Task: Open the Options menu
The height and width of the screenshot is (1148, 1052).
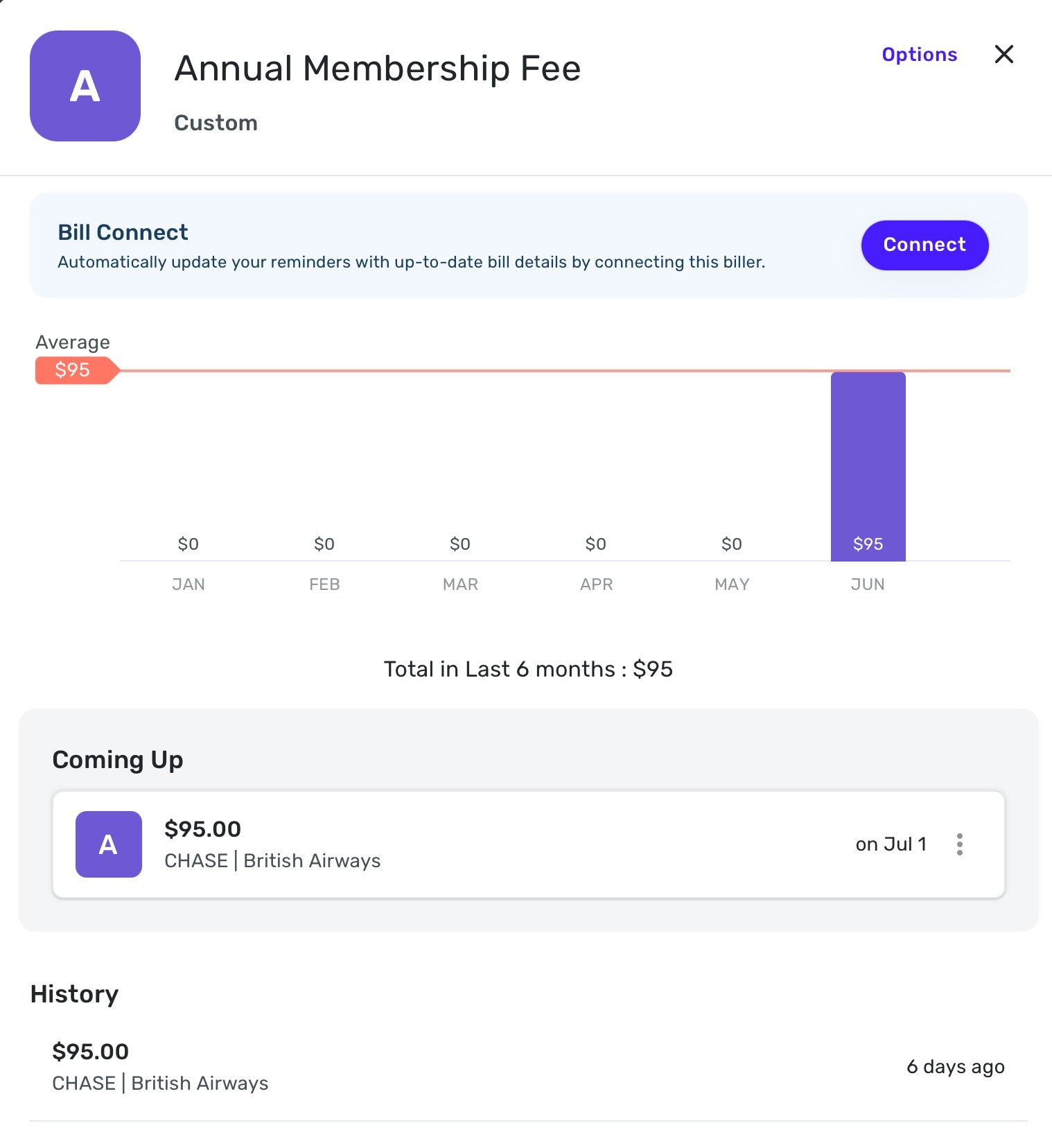Action: point(919,54)
